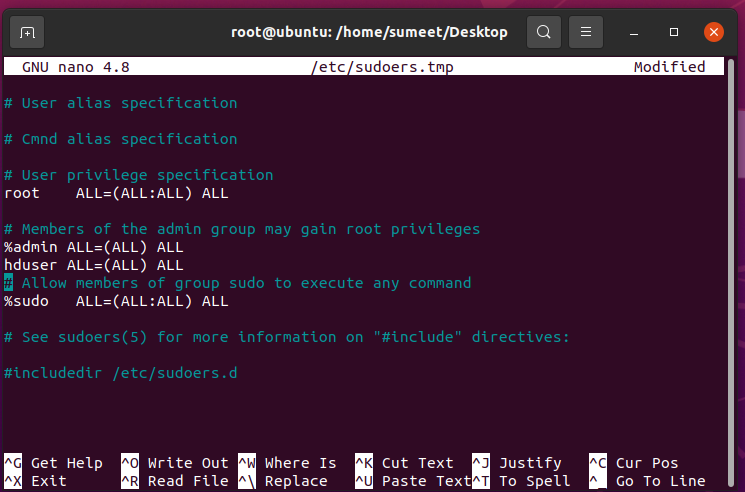
Task: Click the terminal vertical scrollbar
Action: click(731, 266)
